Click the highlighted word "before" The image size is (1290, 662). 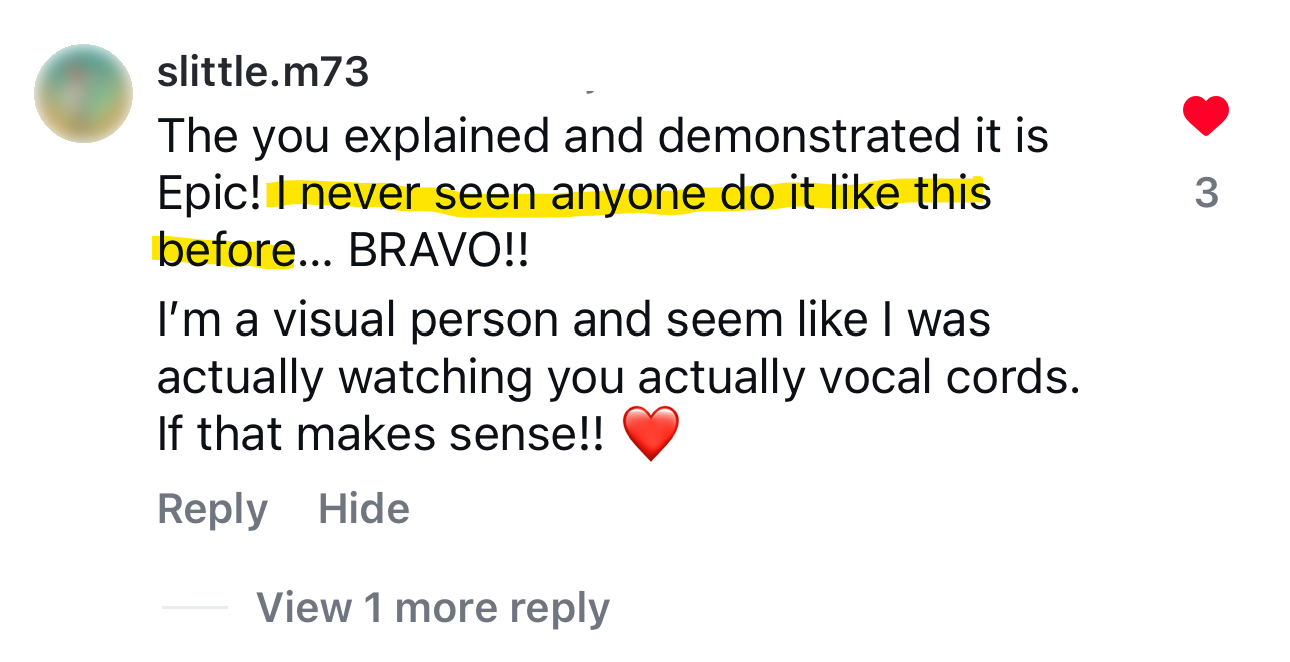click(x=226, y=252)
